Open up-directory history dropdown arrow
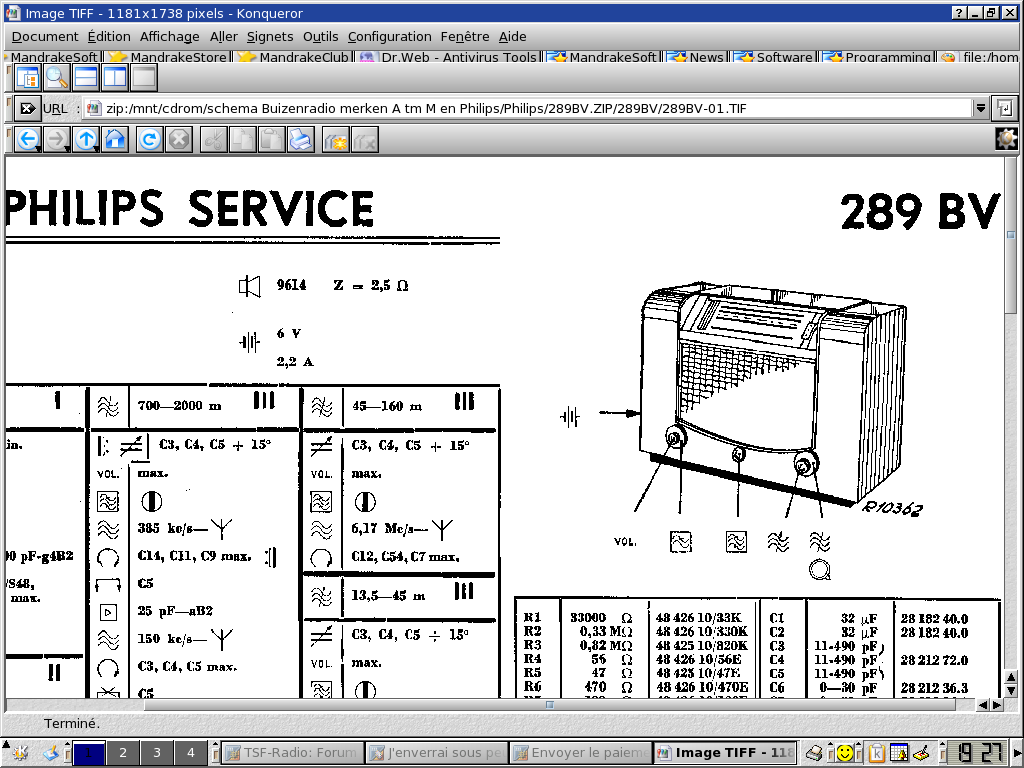 tap(98, 149)
